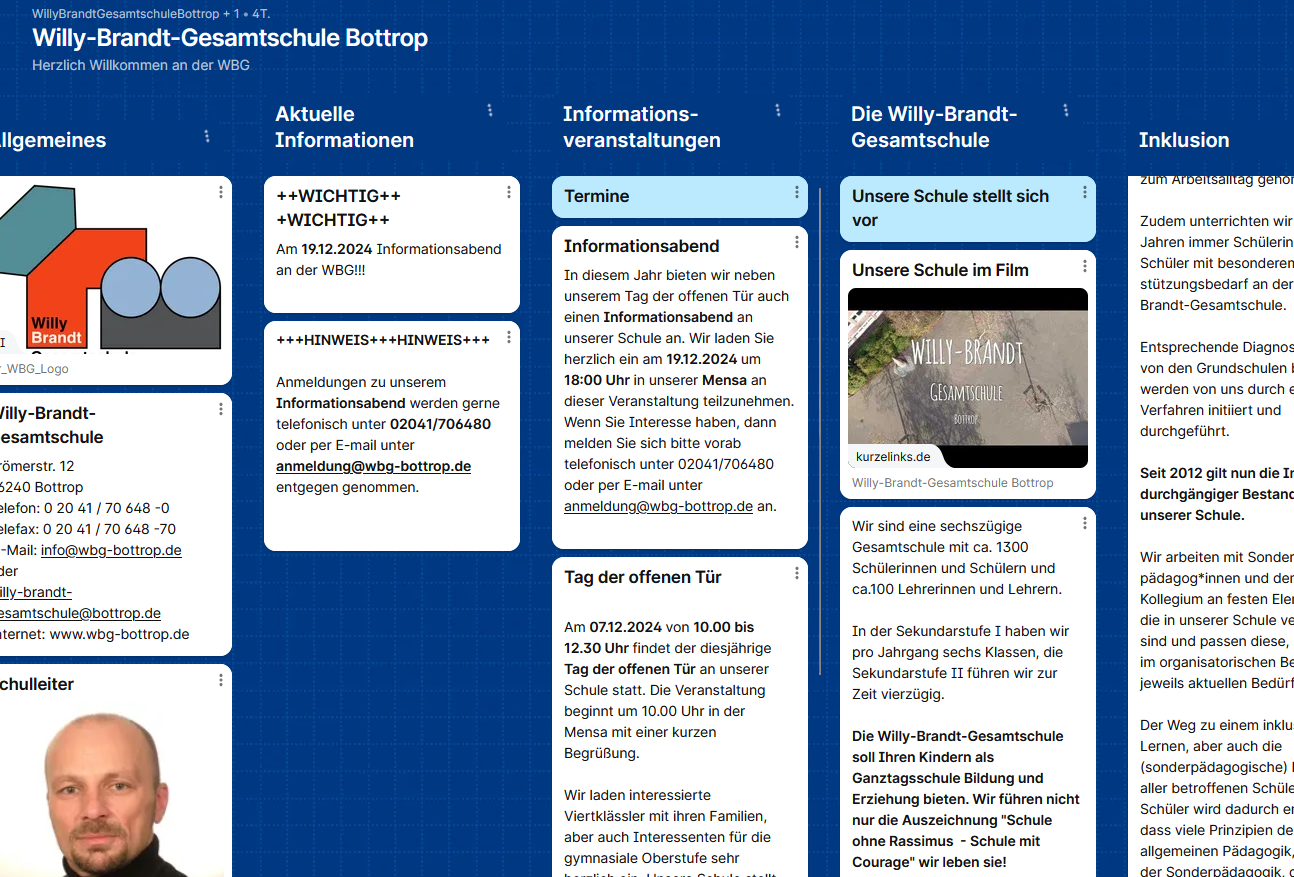Image resolution: width=1294 pixels, height=877 pixels.
Task: Open the Informationsabend post more-options icon
Action: coord(797,242)
